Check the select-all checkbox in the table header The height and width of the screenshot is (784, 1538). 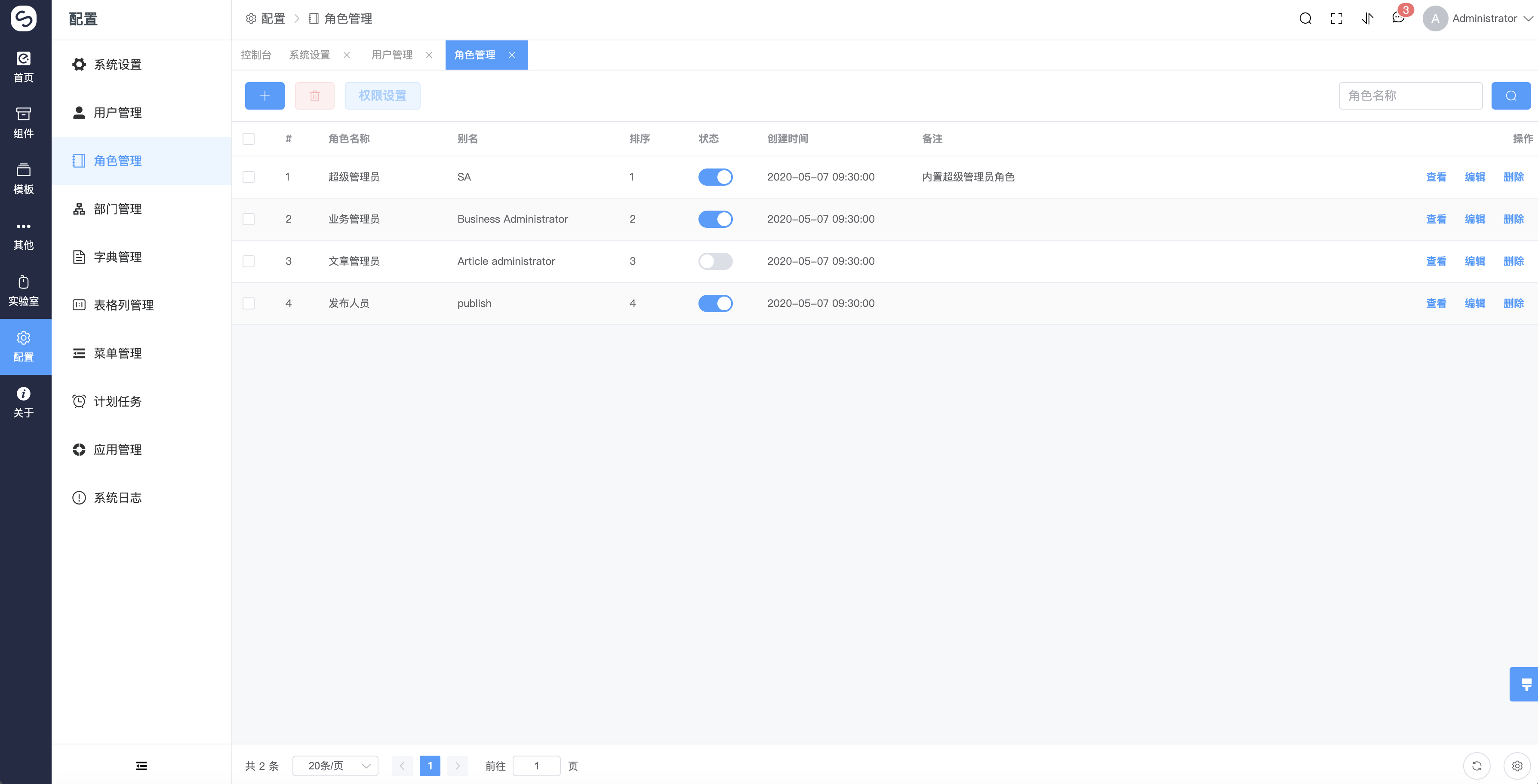[249, 138]
